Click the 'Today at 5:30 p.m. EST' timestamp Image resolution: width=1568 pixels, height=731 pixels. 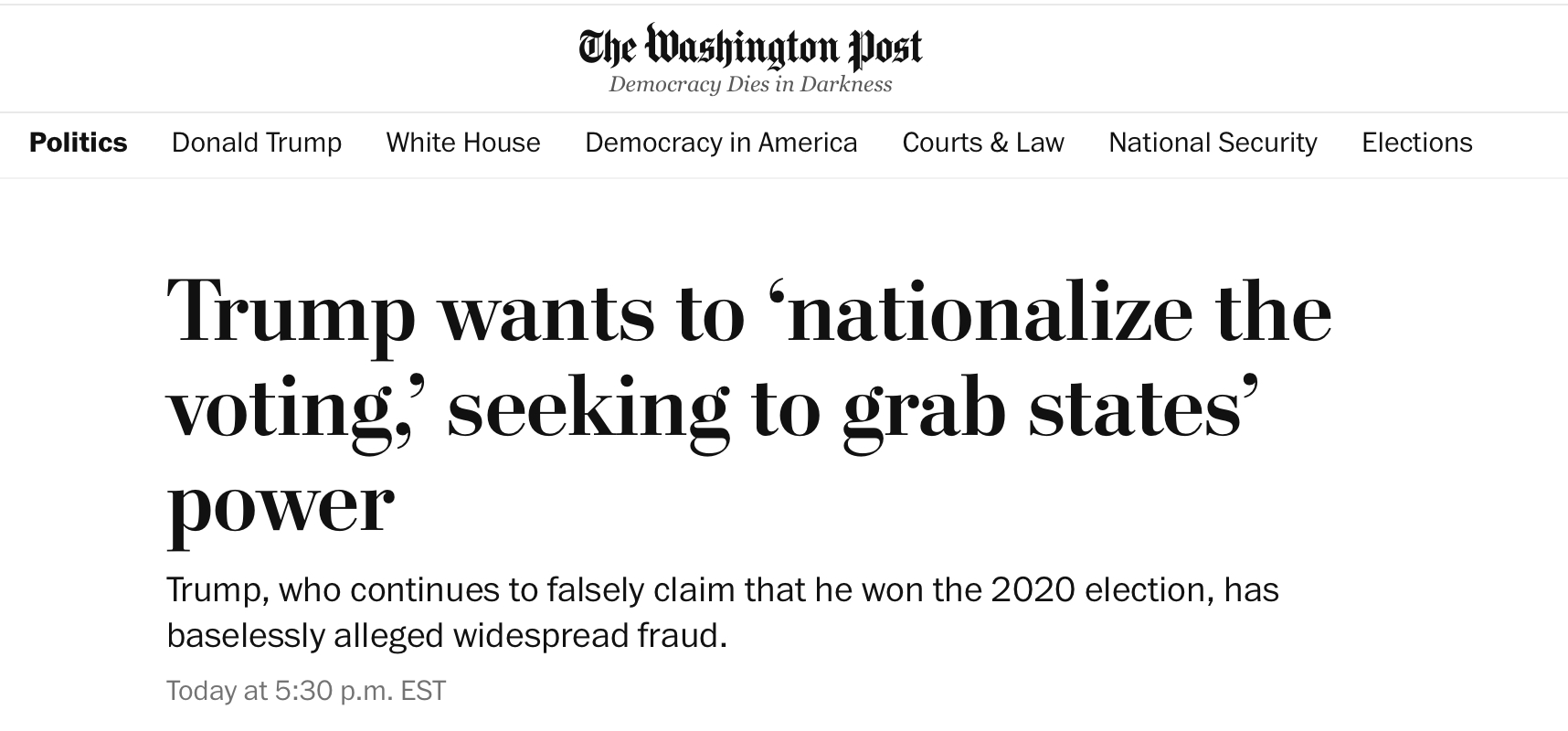tap(306, 691)
